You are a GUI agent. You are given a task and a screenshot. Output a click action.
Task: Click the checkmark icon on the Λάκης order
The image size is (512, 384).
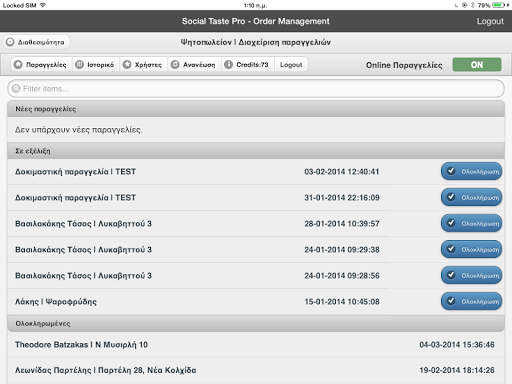pos(451,301)
